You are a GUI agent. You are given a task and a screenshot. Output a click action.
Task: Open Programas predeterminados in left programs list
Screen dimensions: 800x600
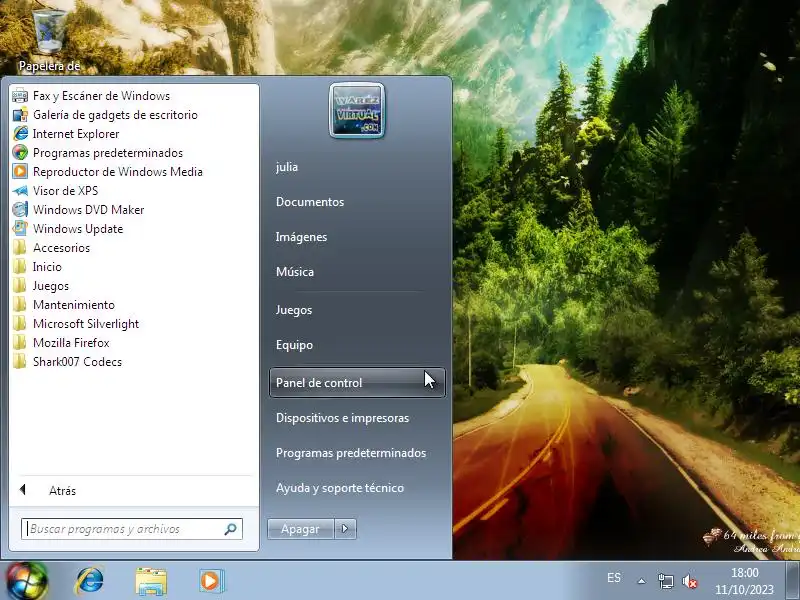coord(97,153)
